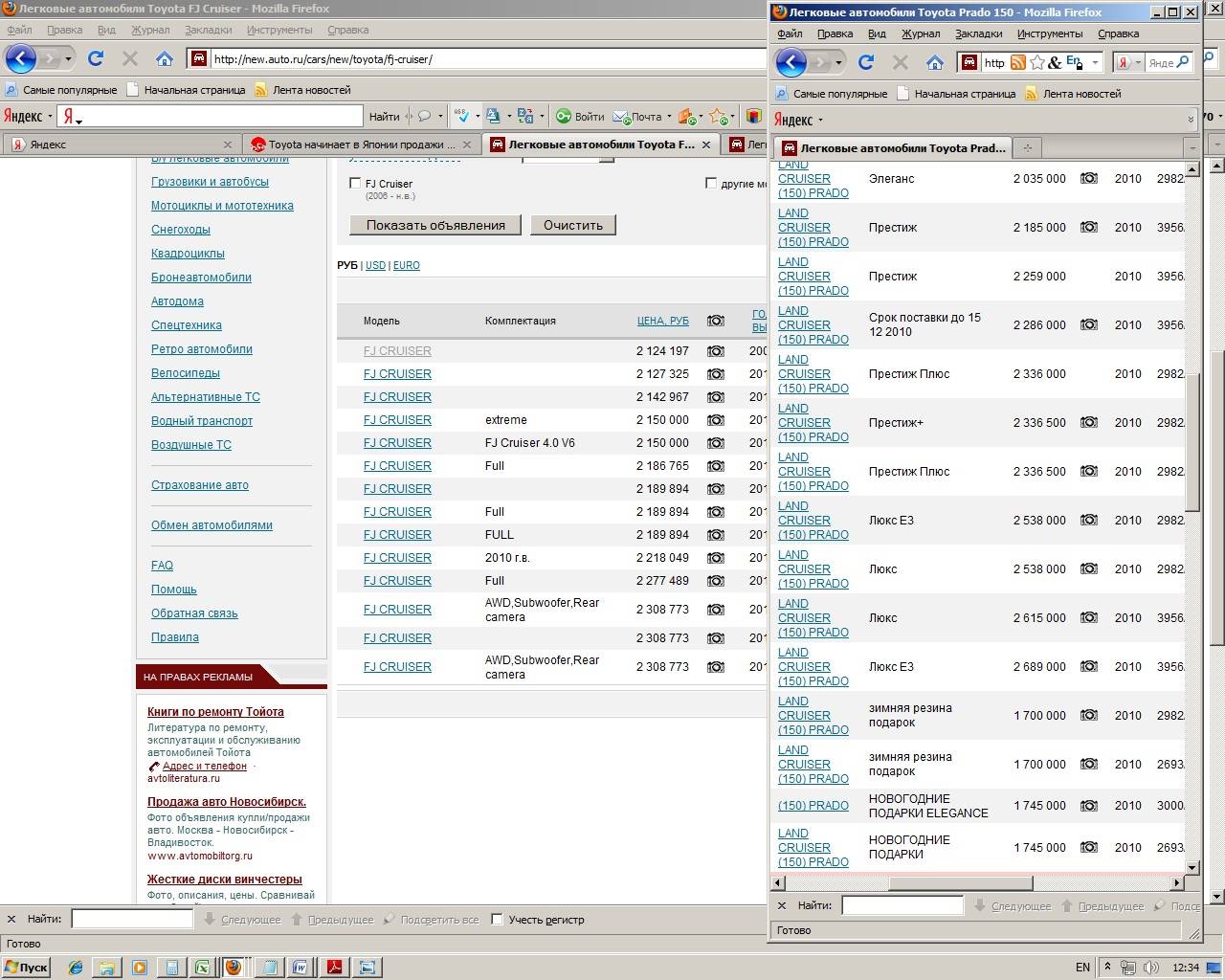Click scroll-down arrow in Prado window
The height and width of the screenshot is (980, 1225).
coord(1192,868)
